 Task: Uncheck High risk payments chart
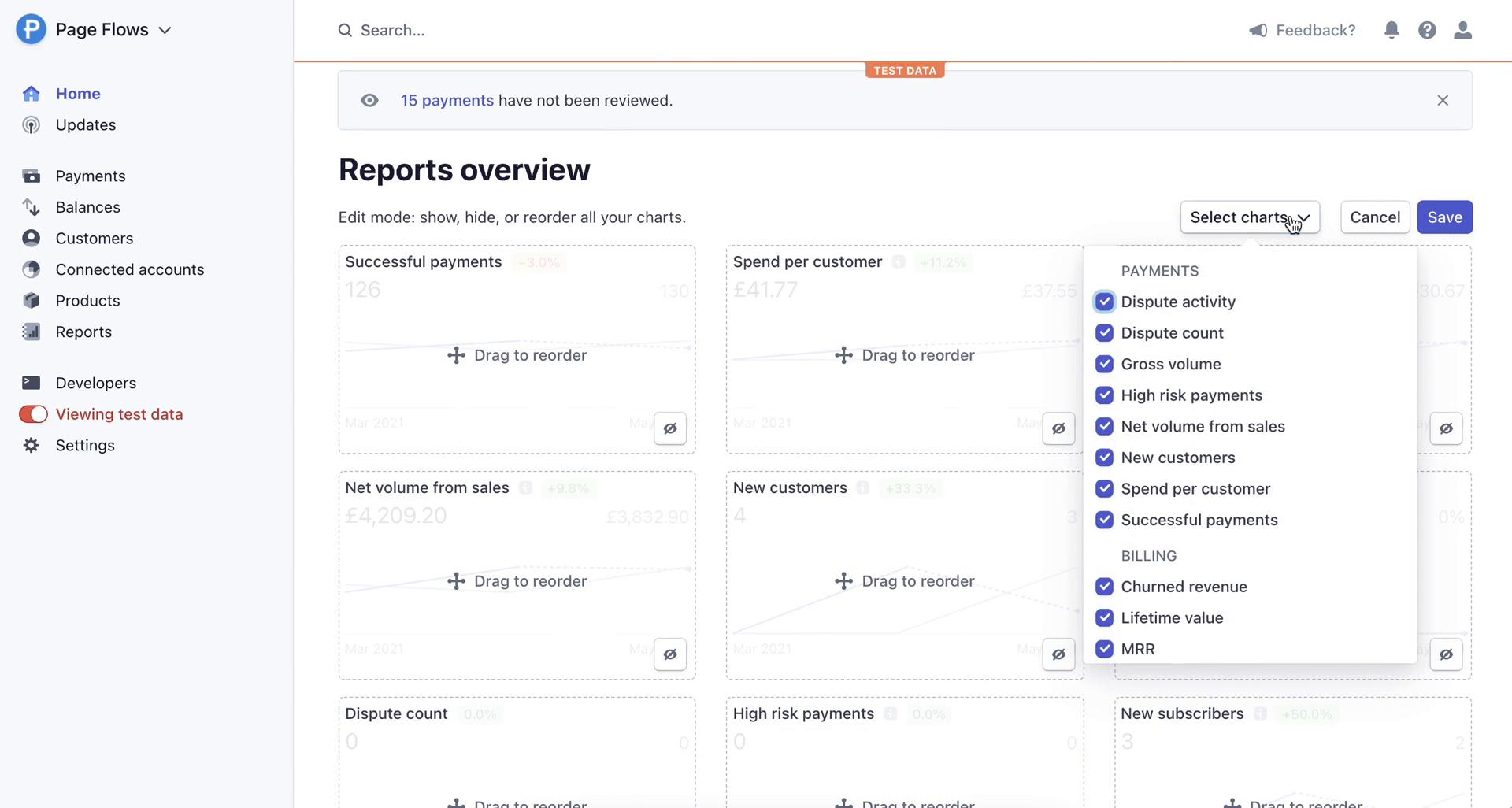tap(1104, 395)
